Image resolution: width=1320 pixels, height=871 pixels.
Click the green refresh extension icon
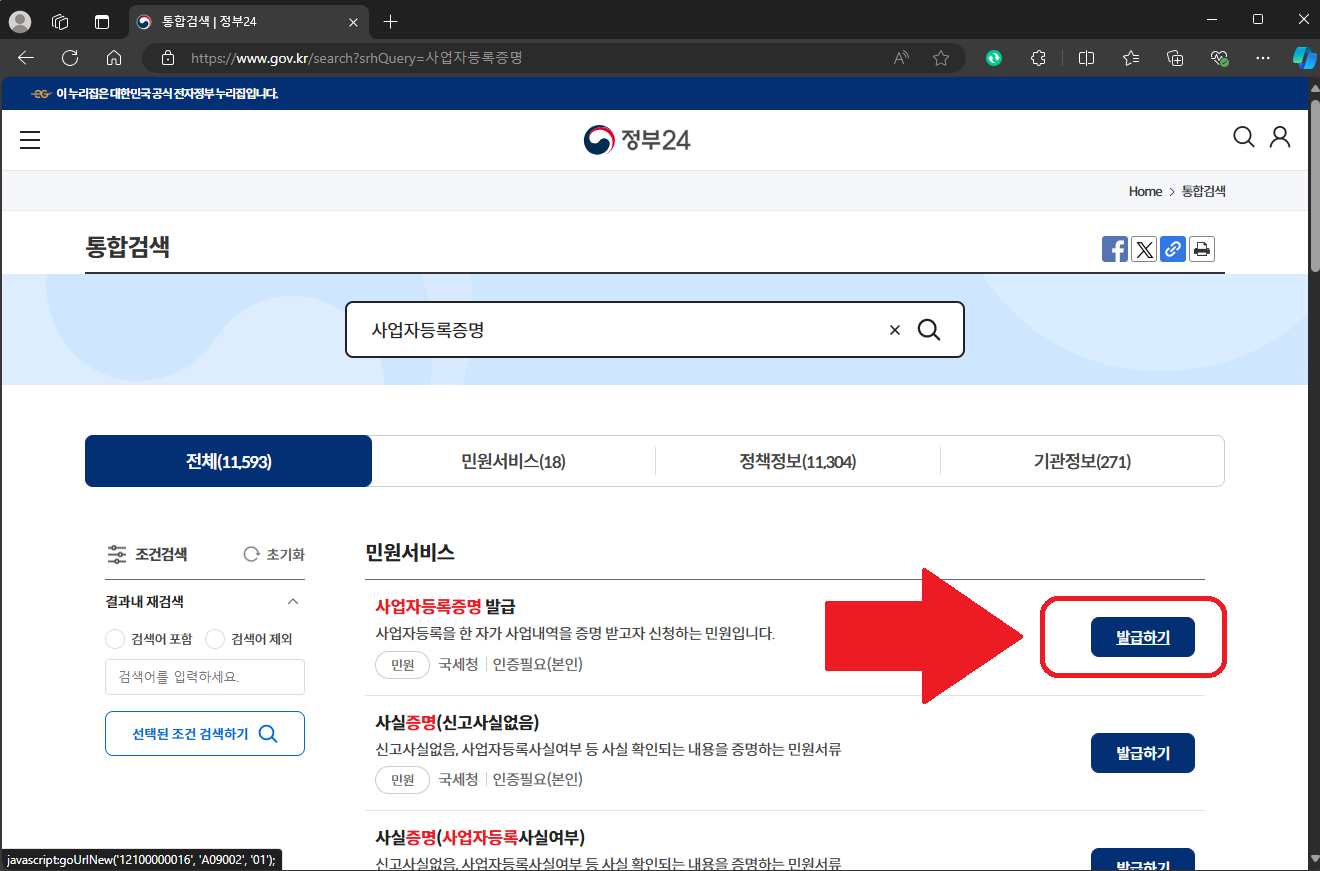tap(994, 58)
